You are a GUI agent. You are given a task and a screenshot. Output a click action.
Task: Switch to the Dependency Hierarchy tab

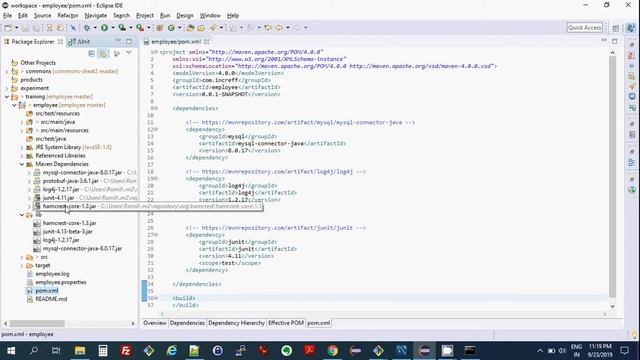point(236,323)
